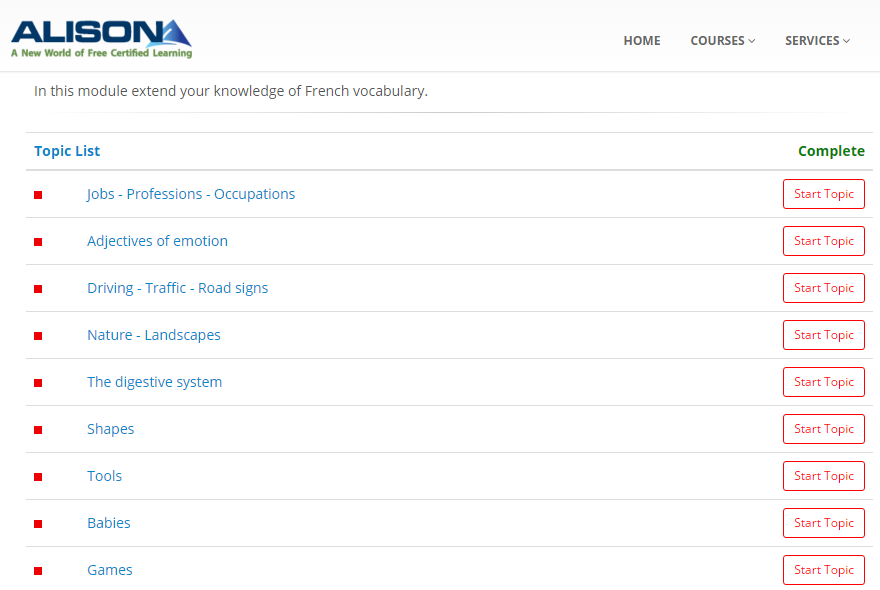Click the Topic List column heading

pyautogui.click(x=67, y=151)
